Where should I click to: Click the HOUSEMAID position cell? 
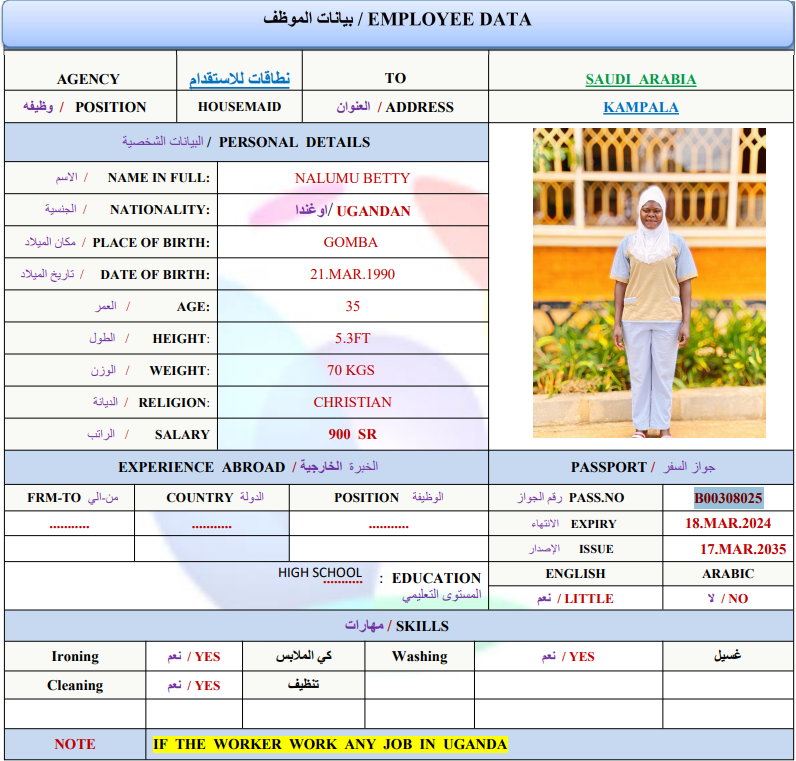point(239,107)
